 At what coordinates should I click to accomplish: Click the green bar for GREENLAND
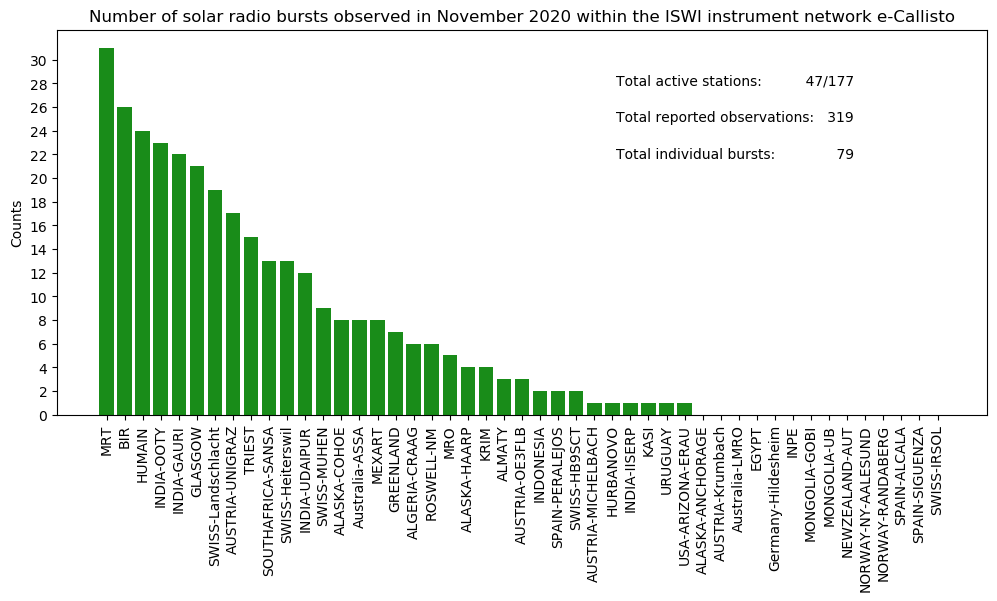pos(395,374)
